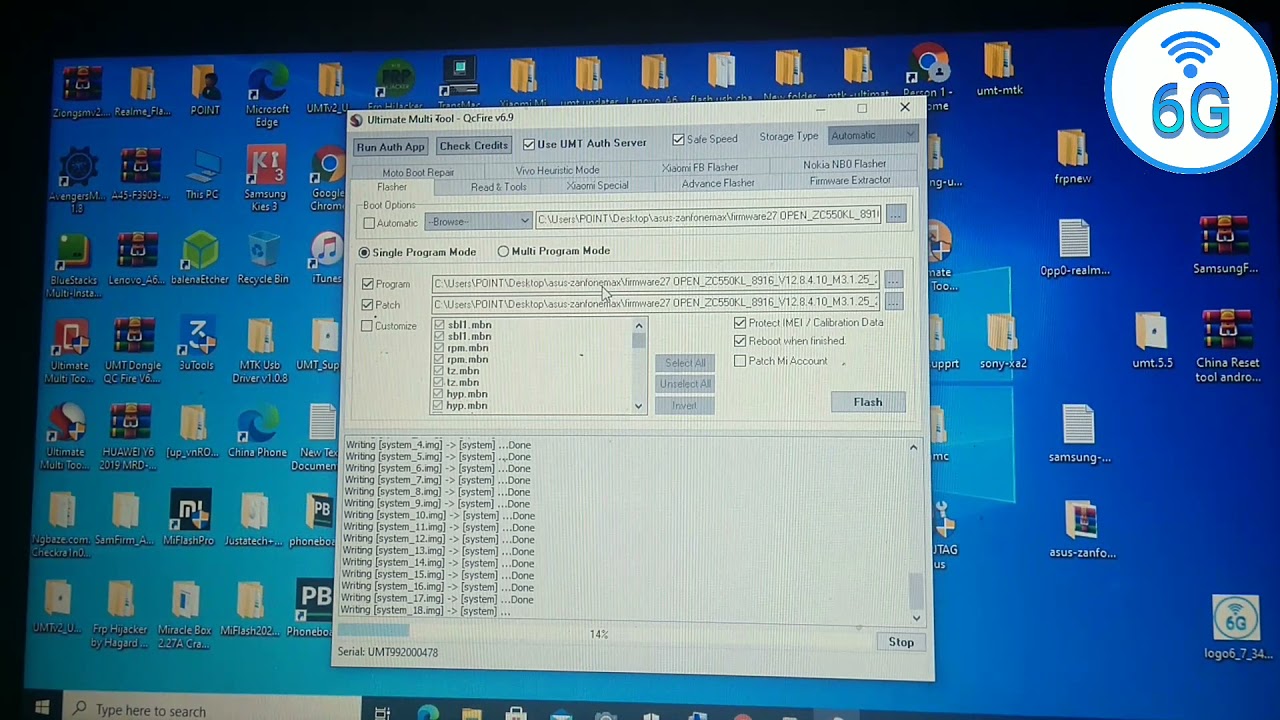Switch to Xiaomi FB Flasher tab
The width and height of the screenshot is (1280, 720).
(700, 168)
